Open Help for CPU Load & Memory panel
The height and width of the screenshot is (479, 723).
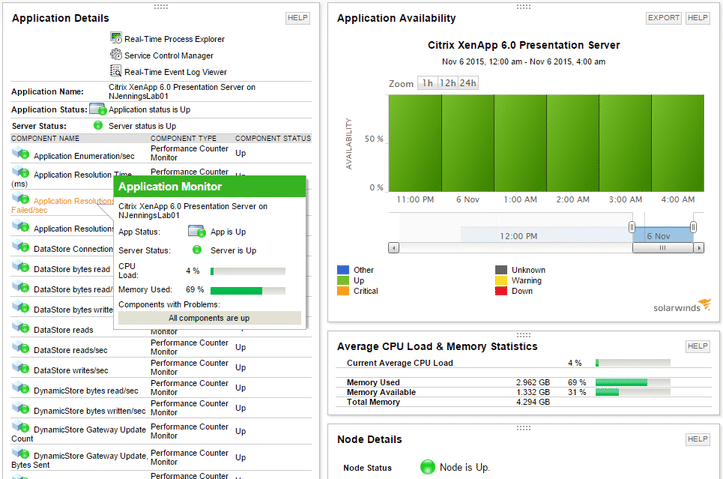click(x=697, y=346)
